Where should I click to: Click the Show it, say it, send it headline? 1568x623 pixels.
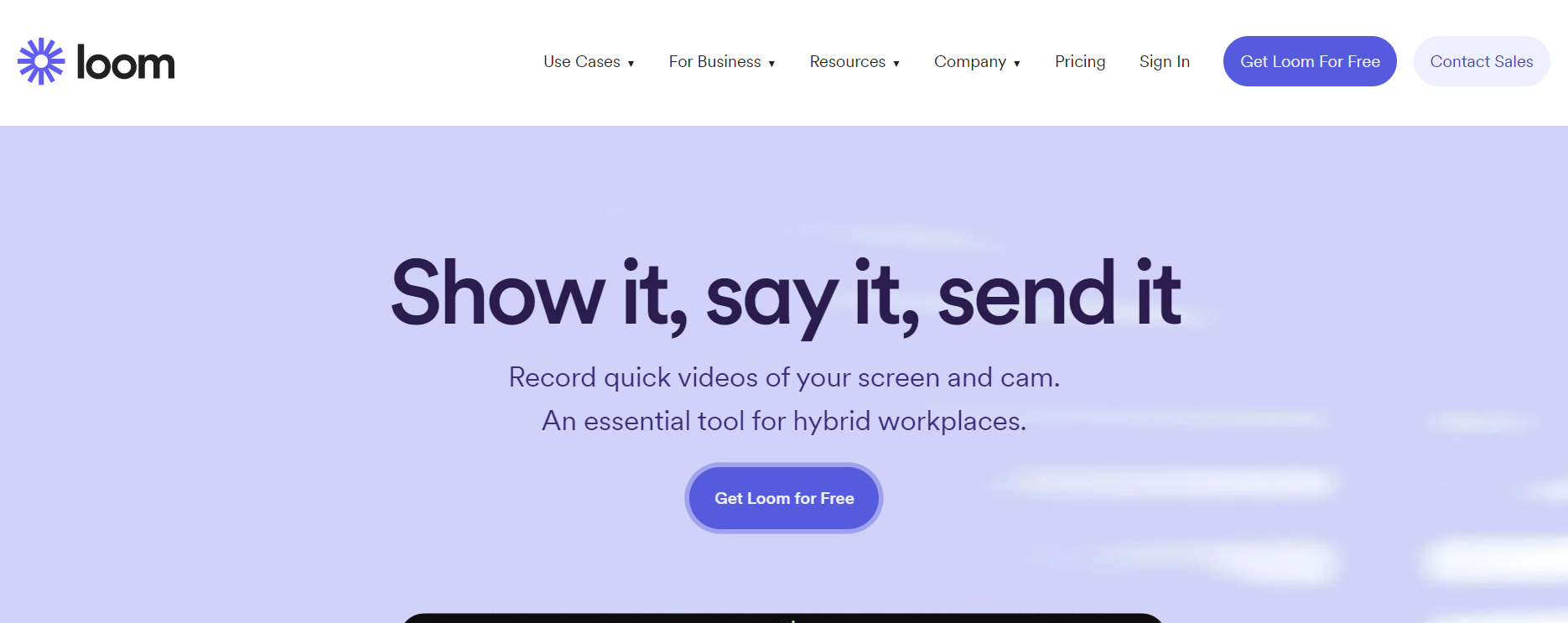(786, 294)
